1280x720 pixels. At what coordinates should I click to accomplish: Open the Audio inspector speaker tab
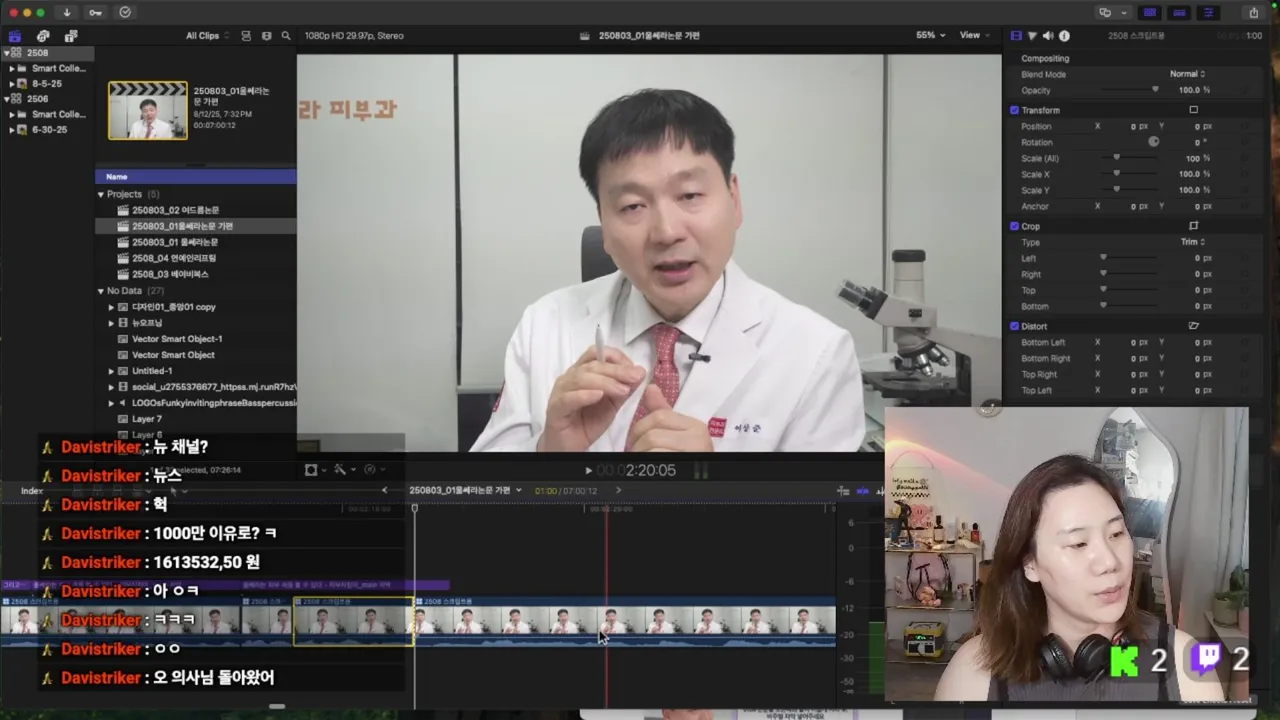(x=1048, y=36)
